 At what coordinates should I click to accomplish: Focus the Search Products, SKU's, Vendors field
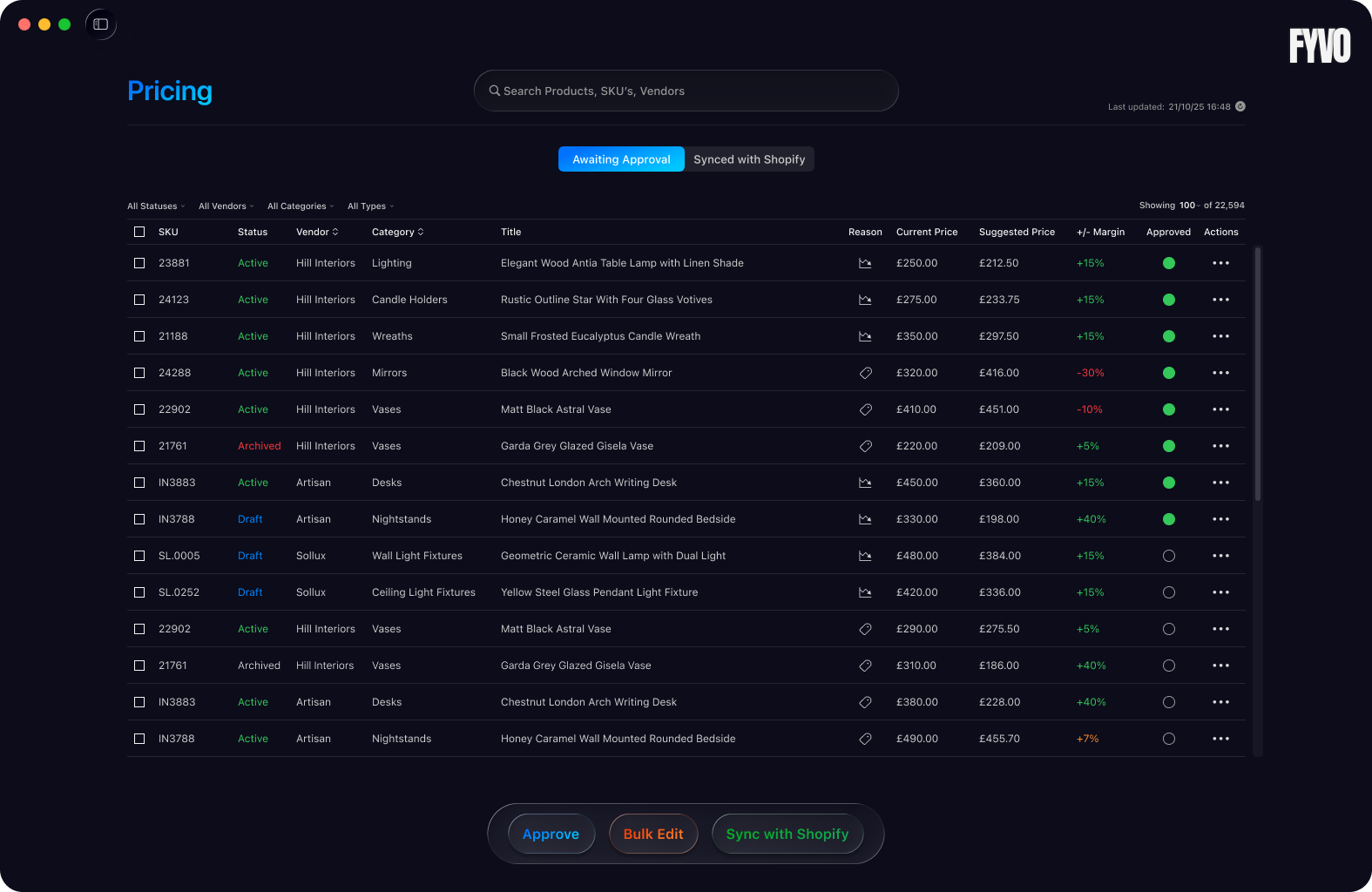tap(686, 91)
